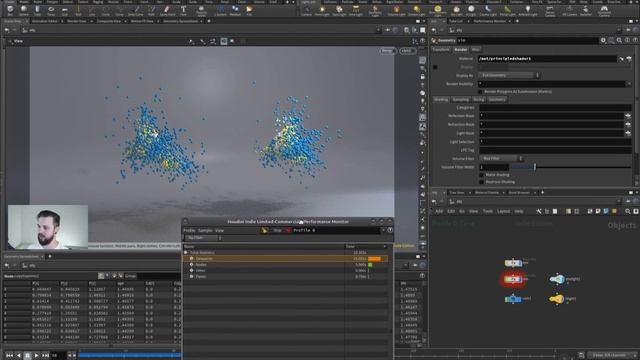The width and height of the screenshot is (640, 360).
Task: Open material chooser next to Material field
Action: click(x=629, y=59)
